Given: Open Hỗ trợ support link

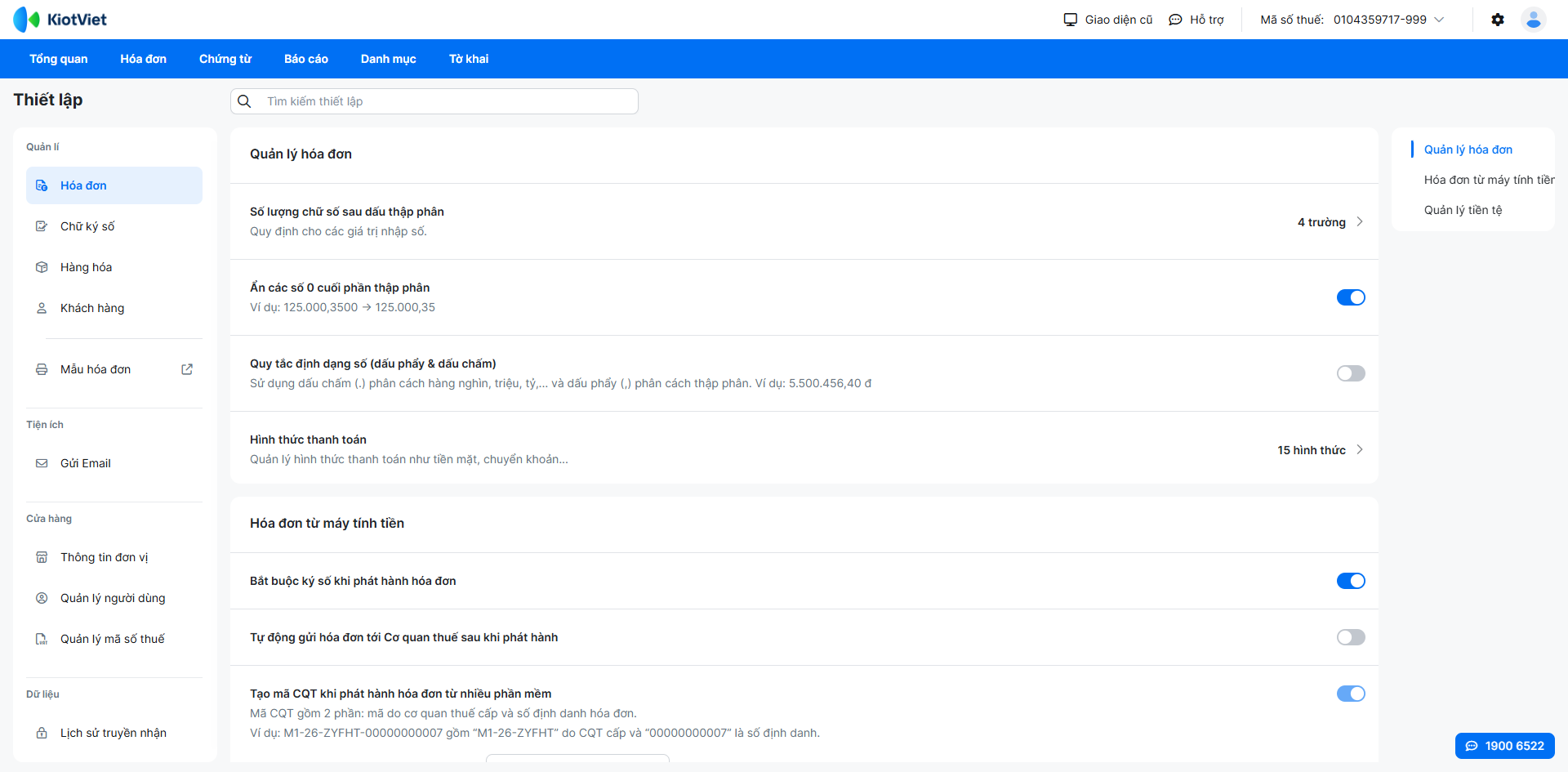Looking at the screenshot, I should point(1196,20).
